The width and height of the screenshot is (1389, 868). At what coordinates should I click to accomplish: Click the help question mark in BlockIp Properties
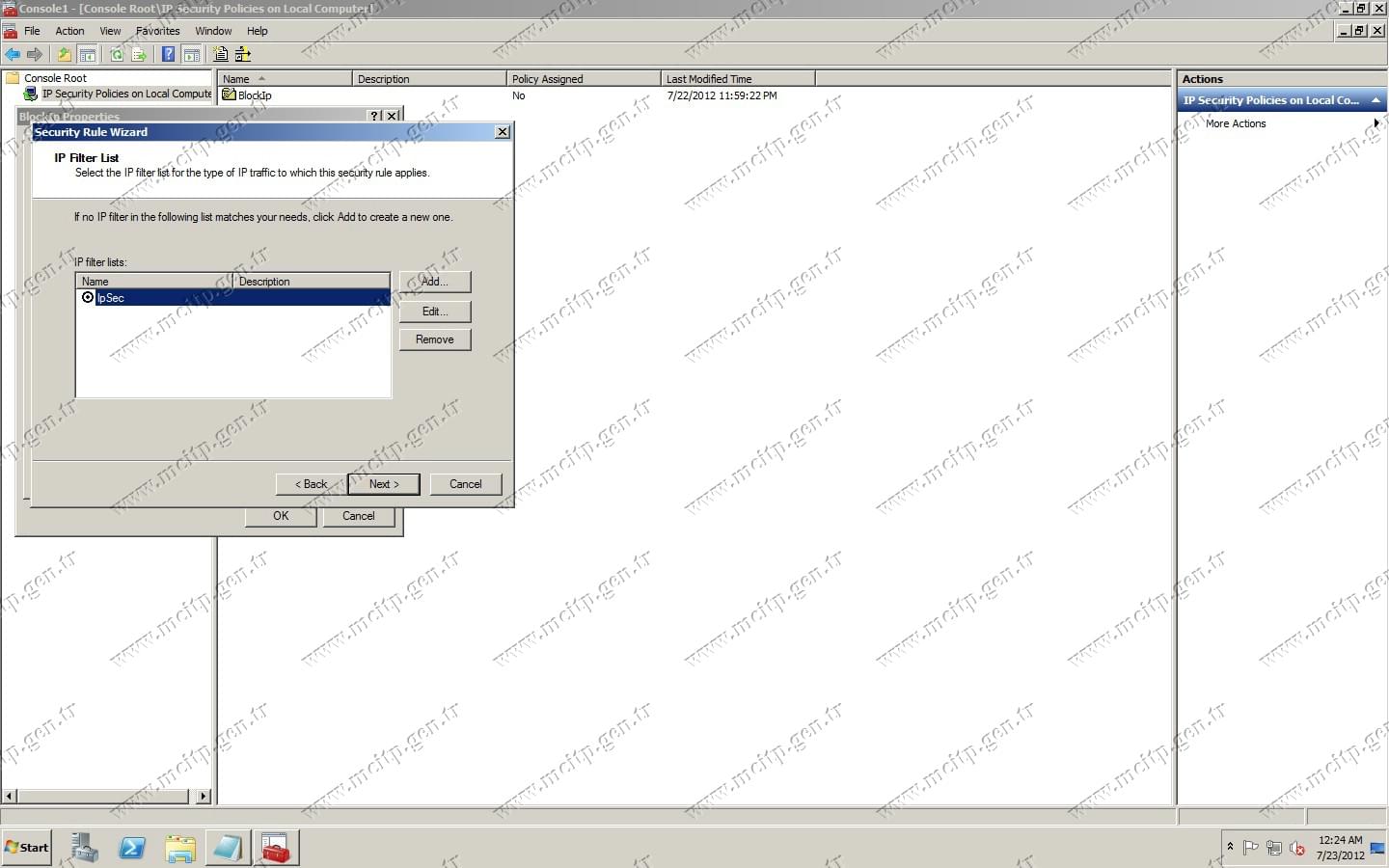[x=375, y=116]
